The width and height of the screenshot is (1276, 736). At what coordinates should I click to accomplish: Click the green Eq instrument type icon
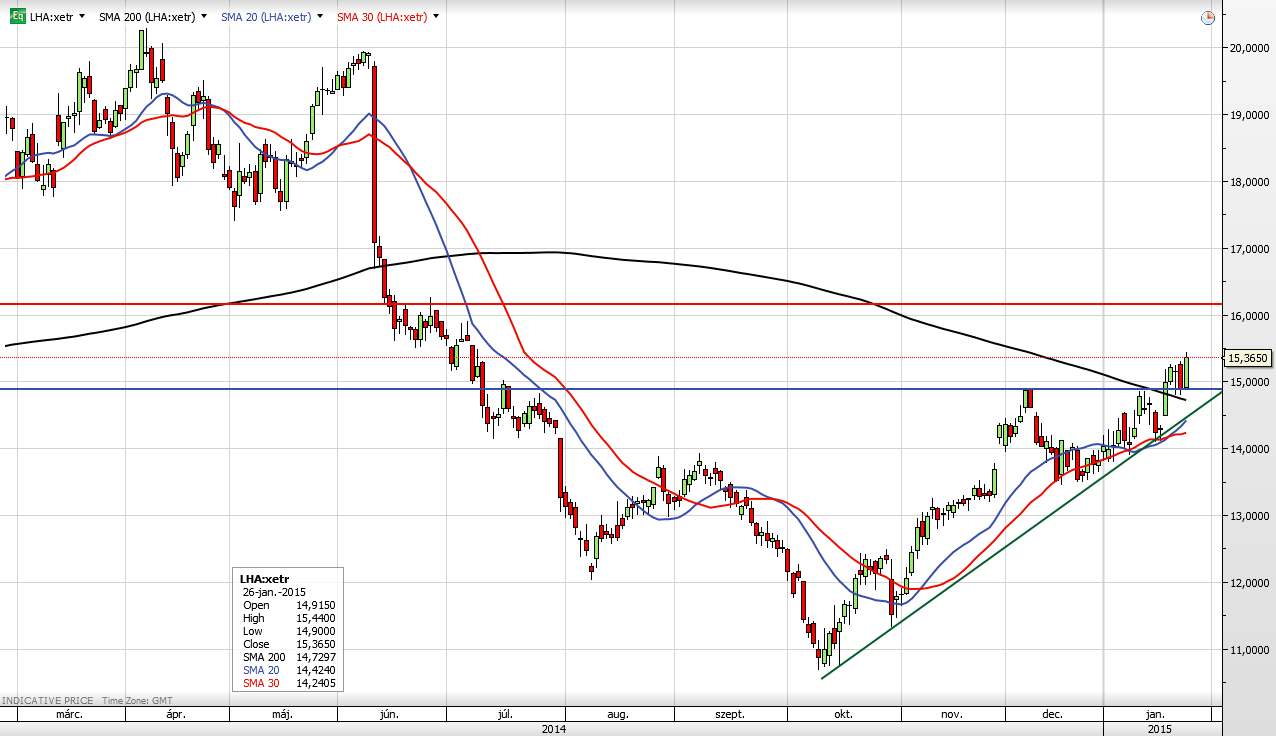pyautogui.click(x=17, y=17)
